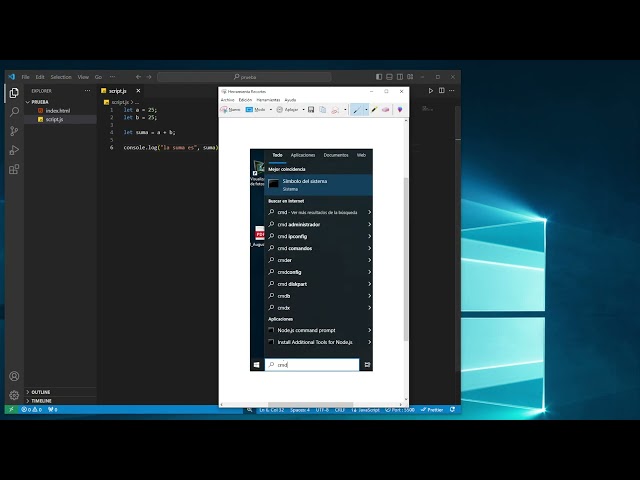Go back with the VS Code navigation arrow
640x480 pixels.
pos(138,77)
